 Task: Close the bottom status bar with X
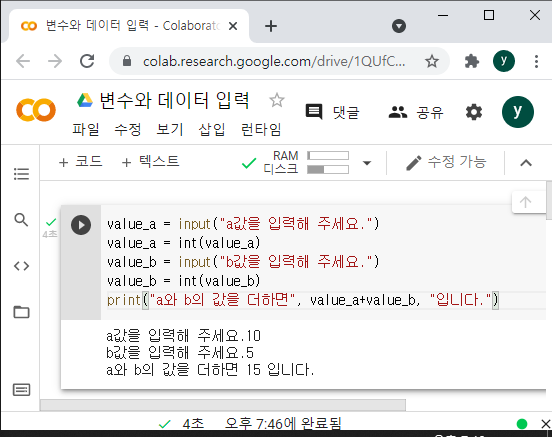(546, 424)
